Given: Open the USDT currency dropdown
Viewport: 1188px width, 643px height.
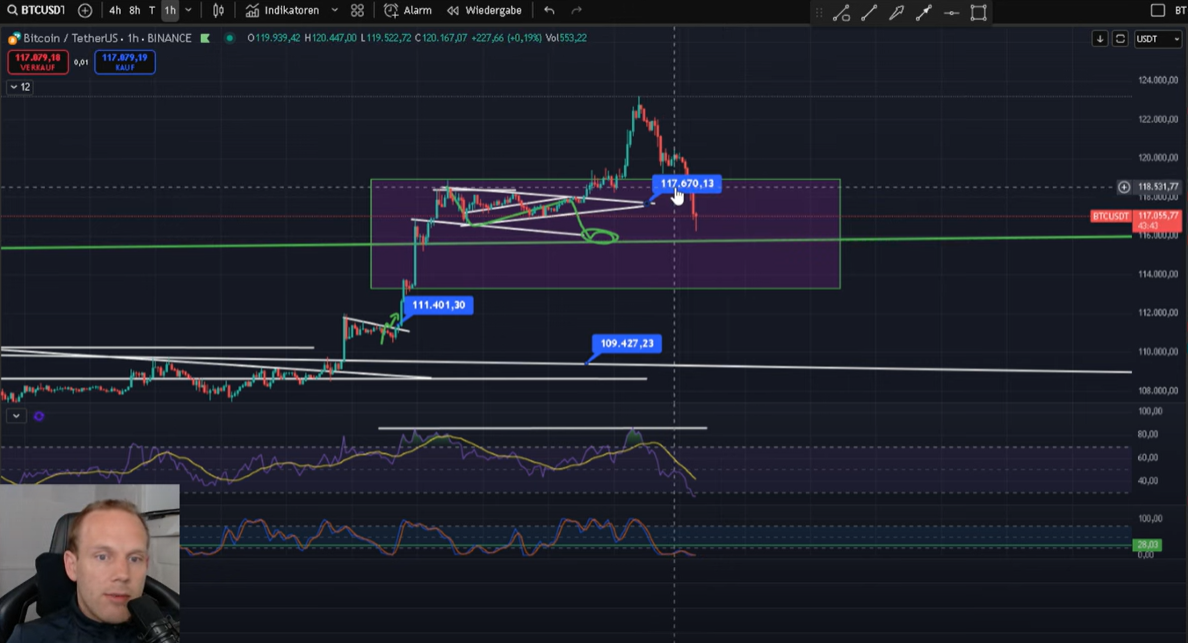Looking at the screenshot, I should 1158,39.
